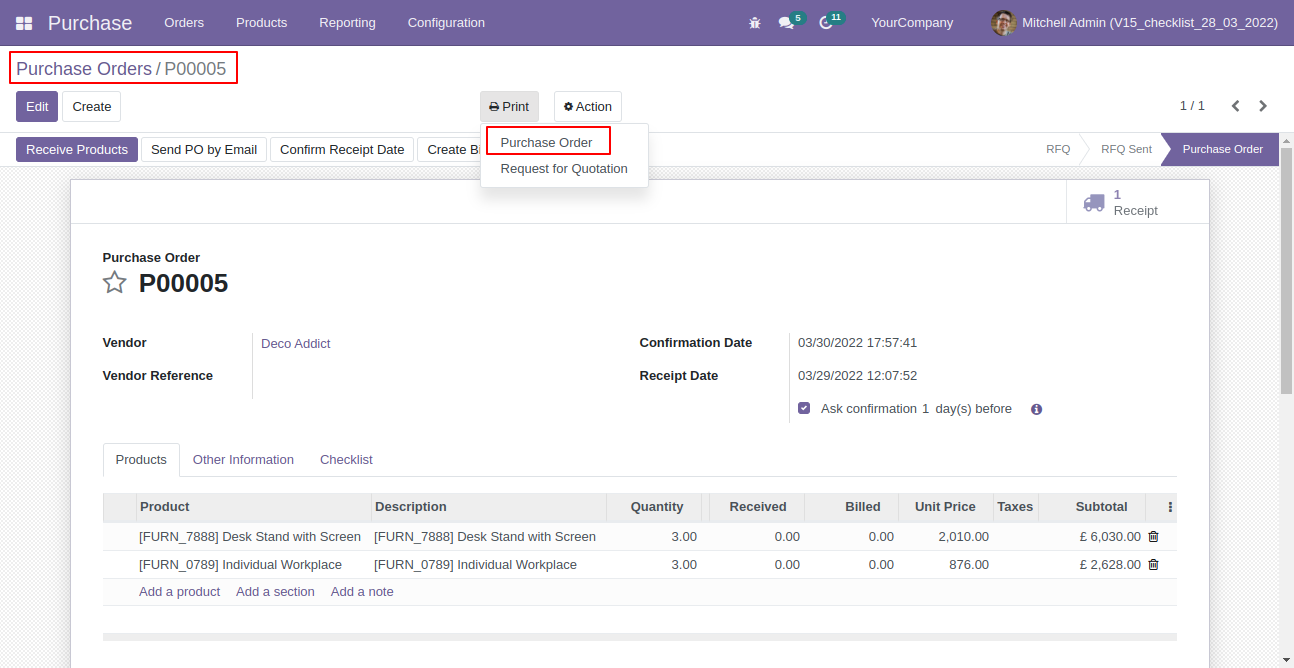Screen dimensions: 1294x668
Task: Open the Orders menu
Action: (x=184, y=22)
